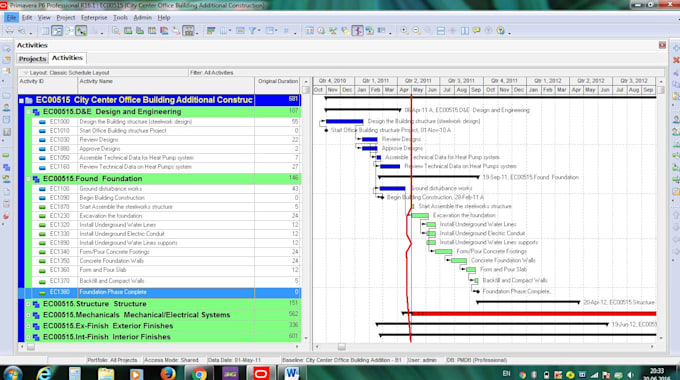This screenshot has width=680, height=380.
Task: Open the Columns toolbar icon
Action: (x=224, y=31)
